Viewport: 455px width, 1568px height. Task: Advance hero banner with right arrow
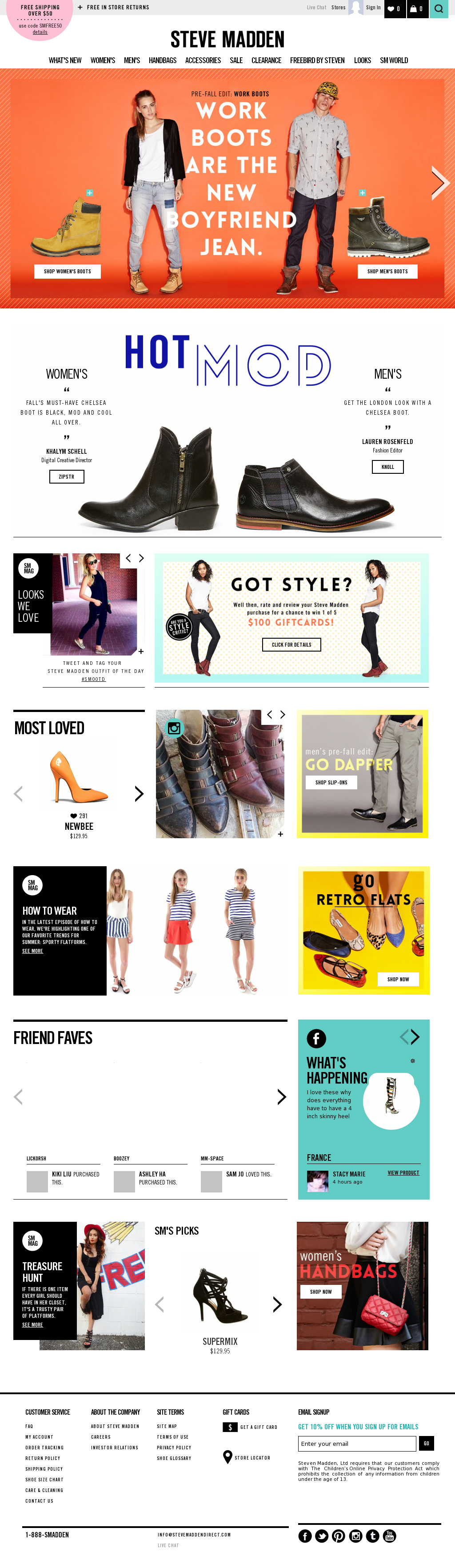click(x=440, y=183)
